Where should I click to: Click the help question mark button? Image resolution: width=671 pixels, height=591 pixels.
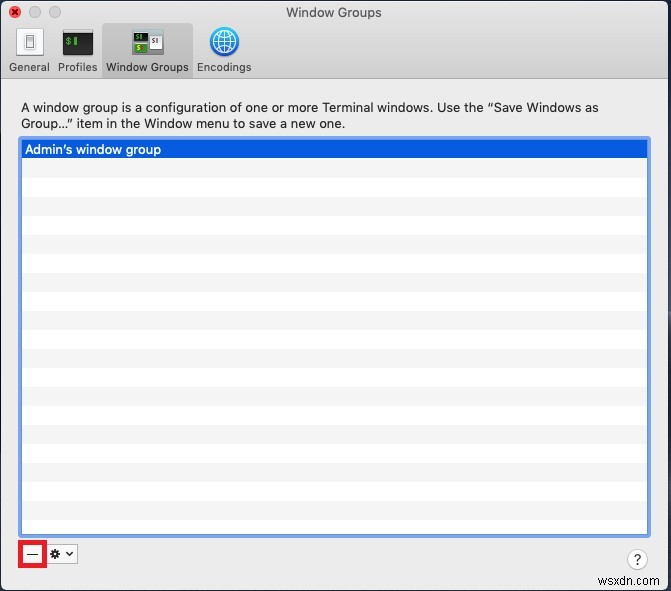[637, 559]
